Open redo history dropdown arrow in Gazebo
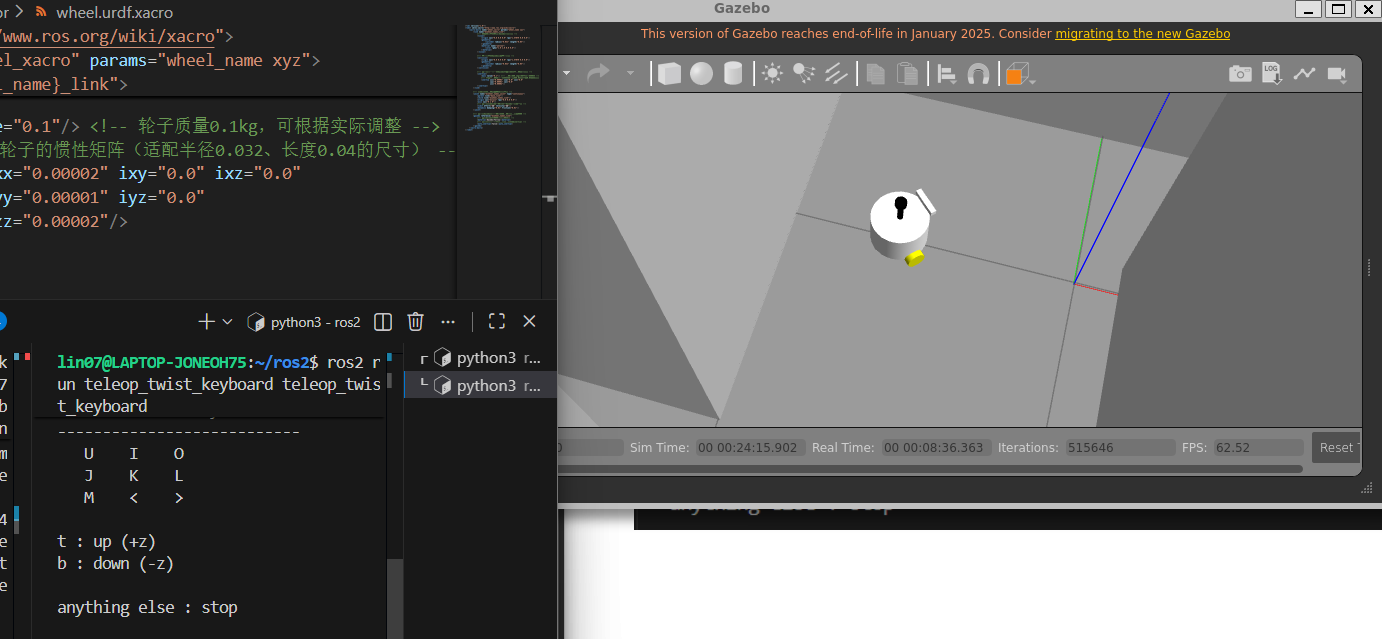 630,73
